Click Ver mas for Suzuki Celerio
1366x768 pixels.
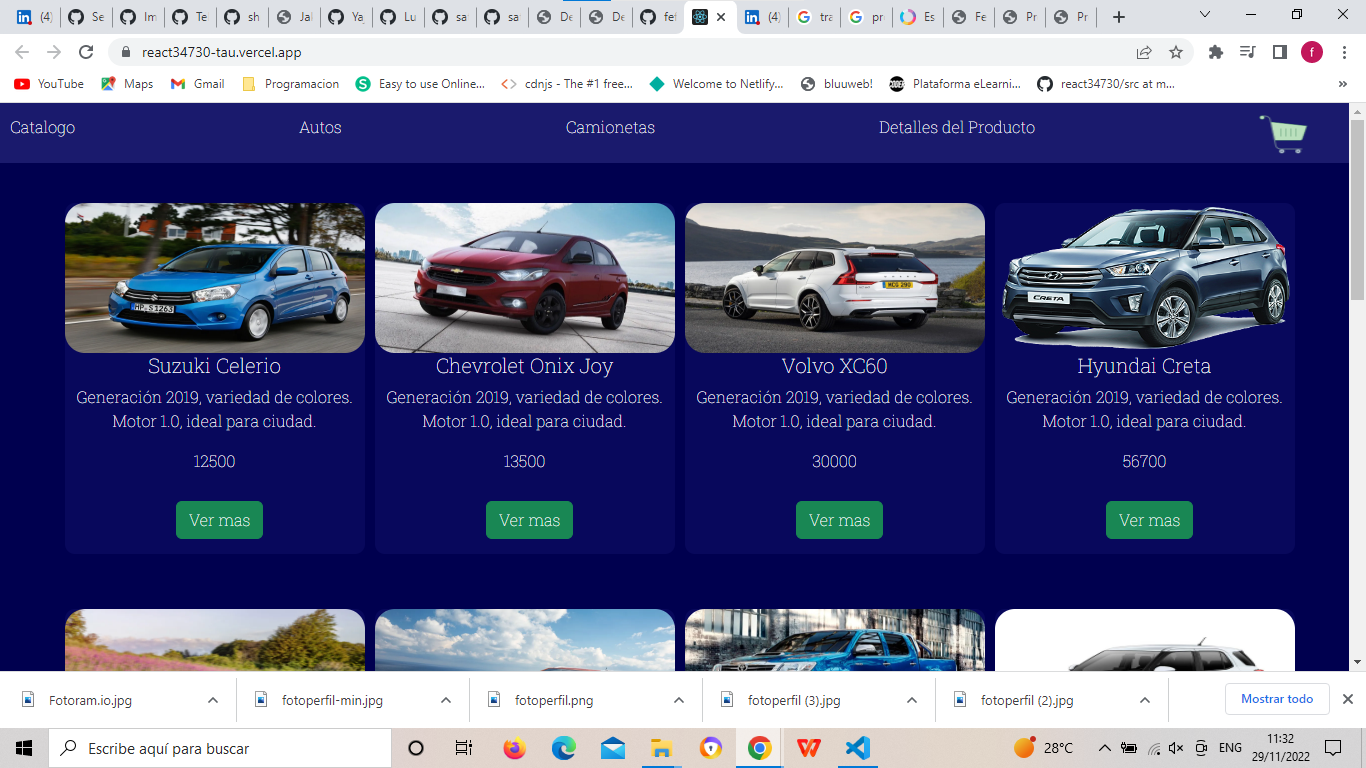(x=219, y=520)
